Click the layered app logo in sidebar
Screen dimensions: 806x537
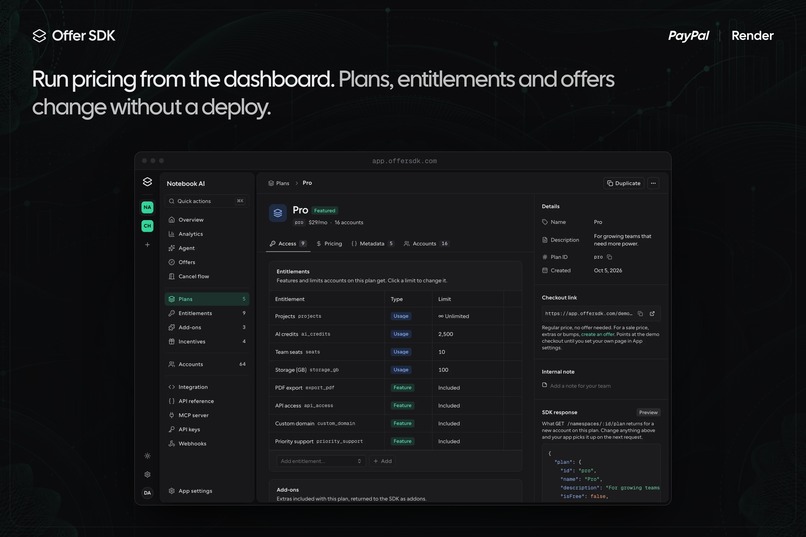pos(148,182)
